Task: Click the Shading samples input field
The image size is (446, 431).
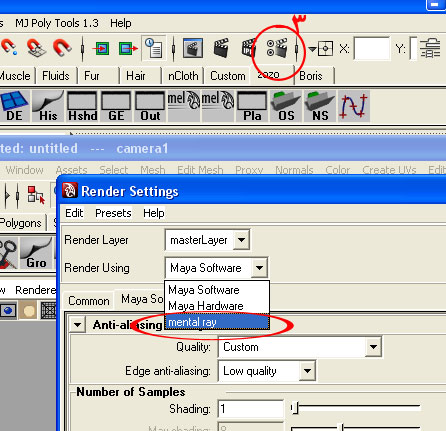Action: point(251,409)
